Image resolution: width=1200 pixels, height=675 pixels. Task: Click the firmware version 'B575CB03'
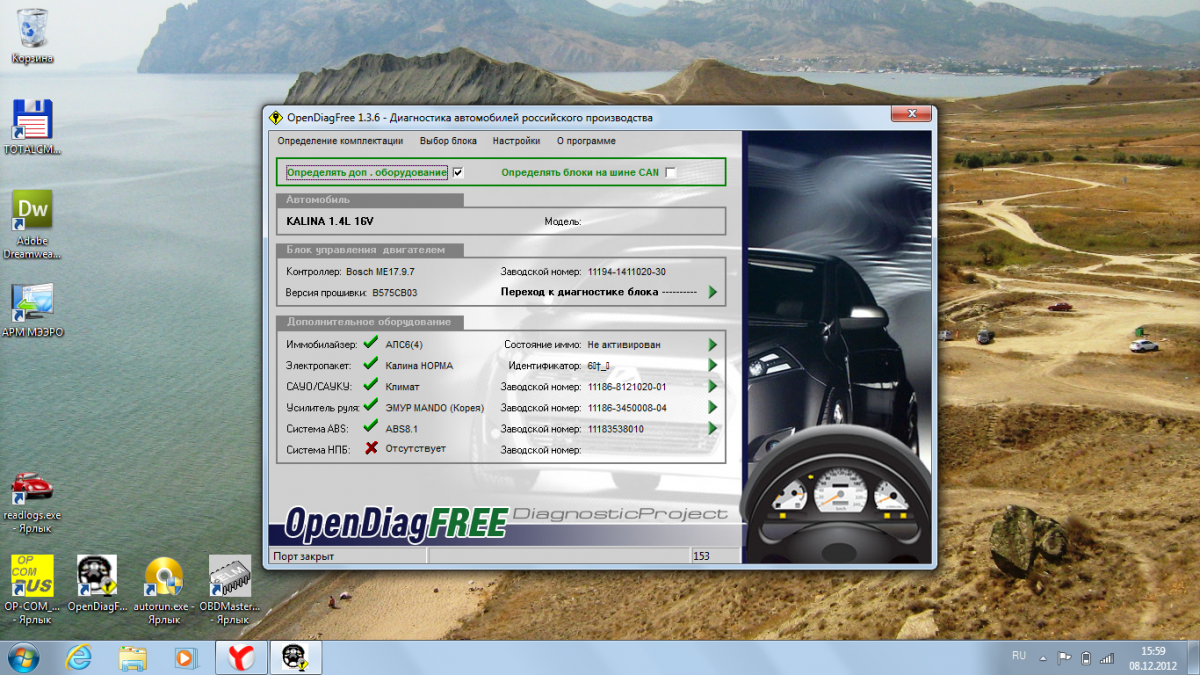coord(395,293)
